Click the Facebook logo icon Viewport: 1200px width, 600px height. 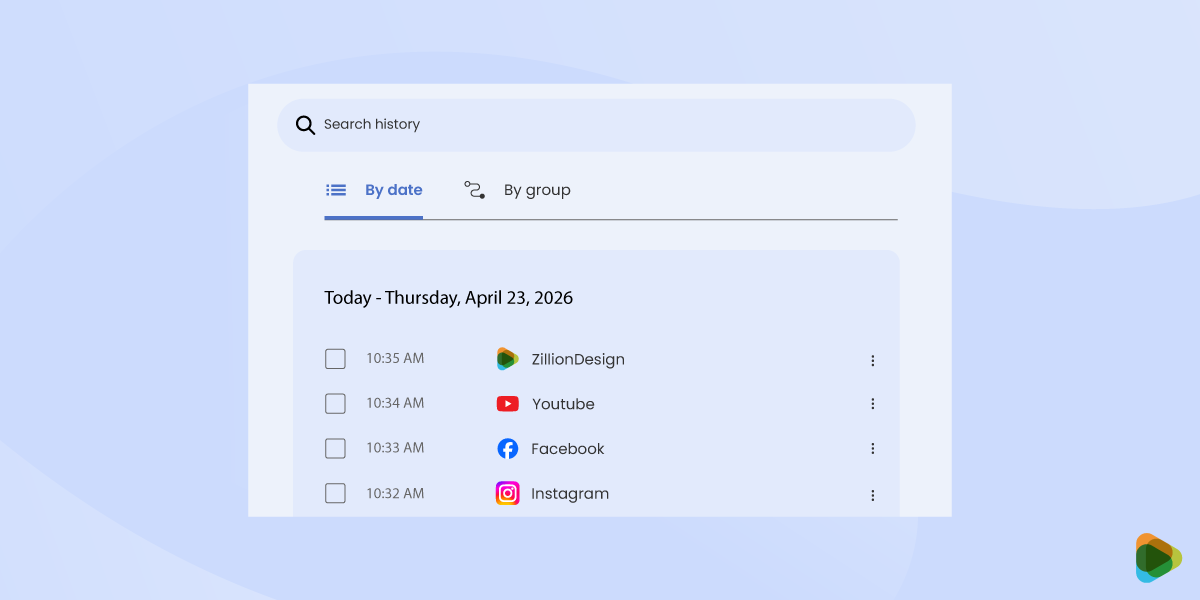point(508,448)
